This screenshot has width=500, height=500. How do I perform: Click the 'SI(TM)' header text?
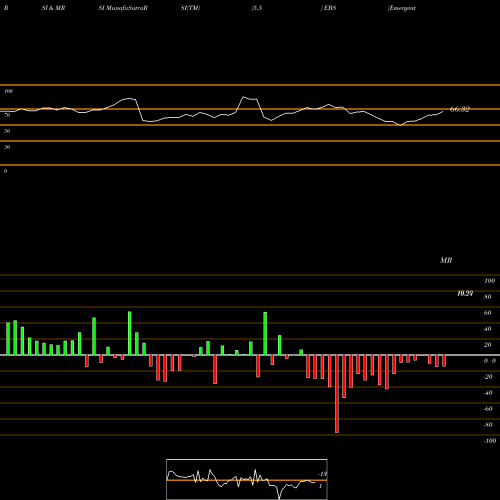[190, 8]
